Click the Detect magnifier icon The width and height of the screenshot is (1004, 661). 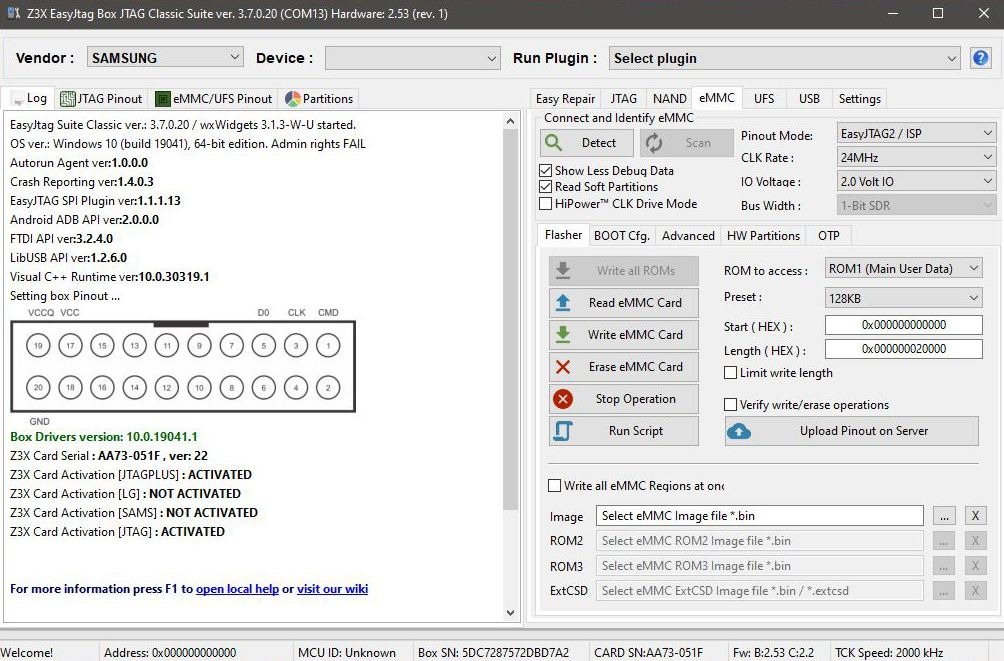pos(554,142)
